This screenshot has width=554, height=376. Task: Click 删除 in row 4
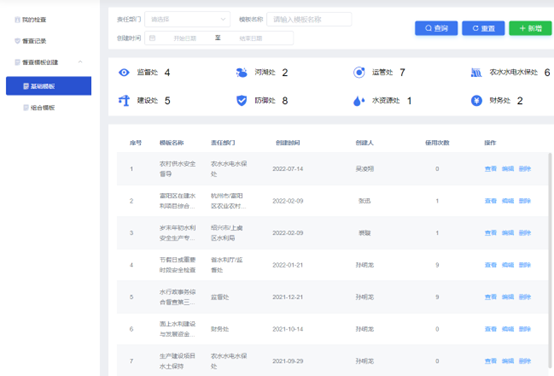coord(525,265)
